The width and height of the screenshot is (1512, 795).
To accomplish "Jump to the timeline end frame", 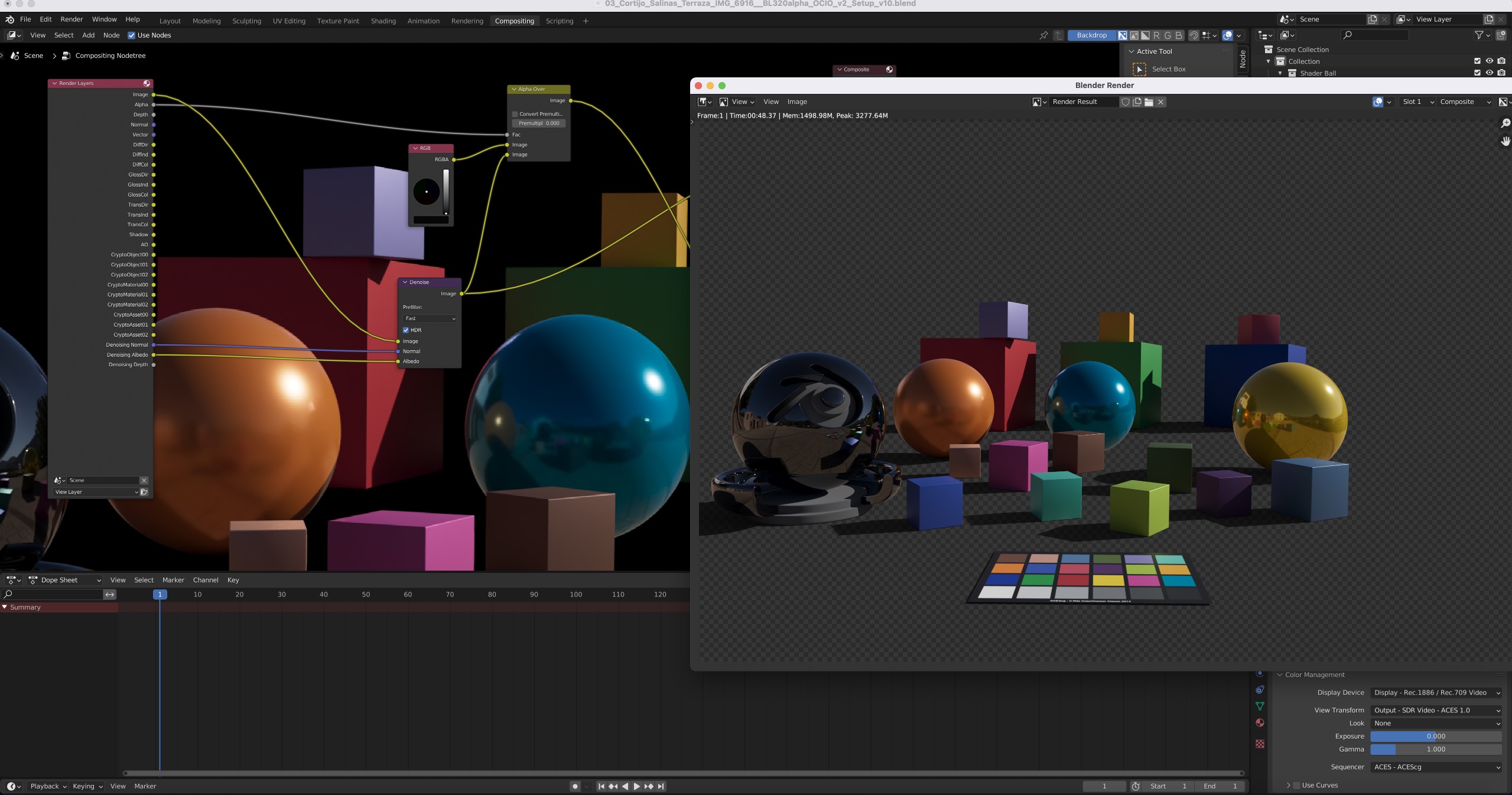I will point(661,786).
